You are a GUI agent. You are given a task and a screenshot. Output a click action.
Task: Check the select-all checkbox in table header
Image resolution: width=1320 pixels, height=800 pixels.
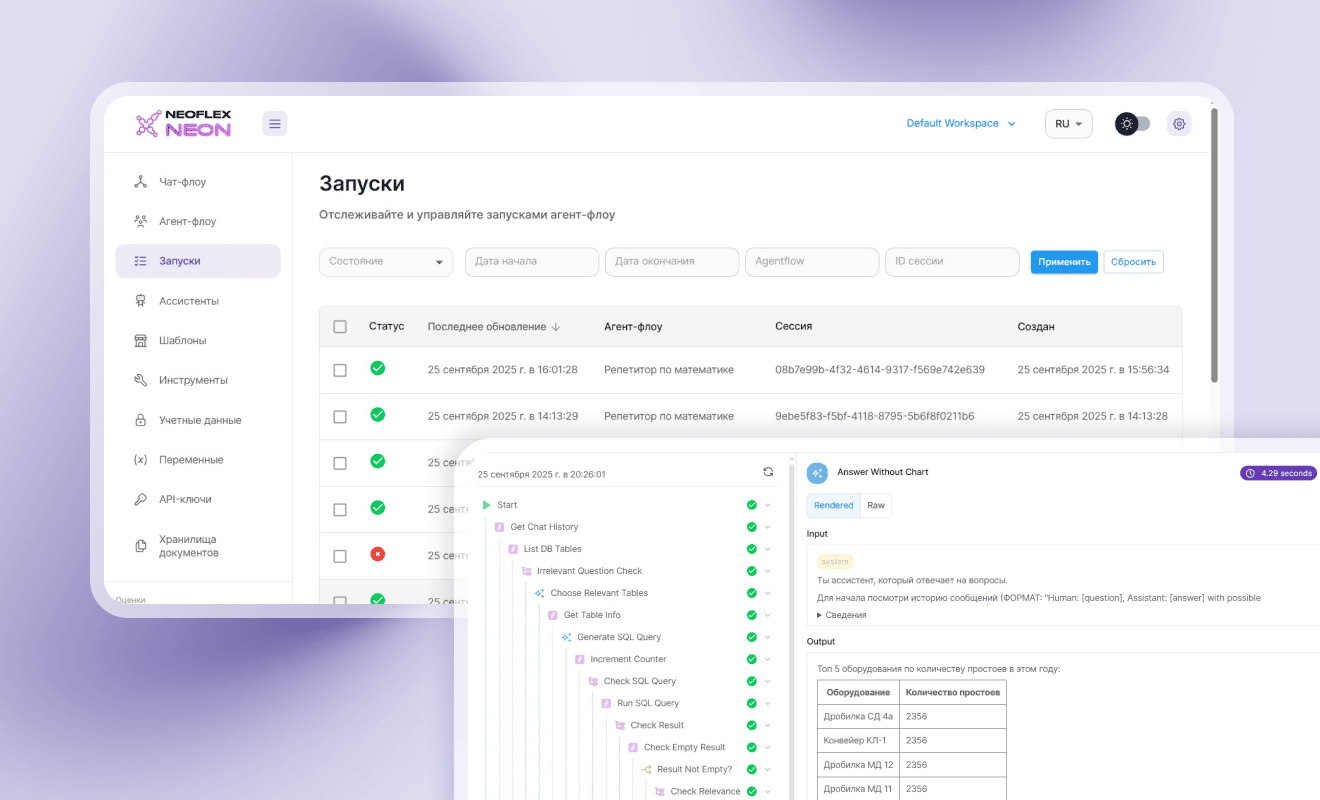pyautogui.click(x=340, y=327)
